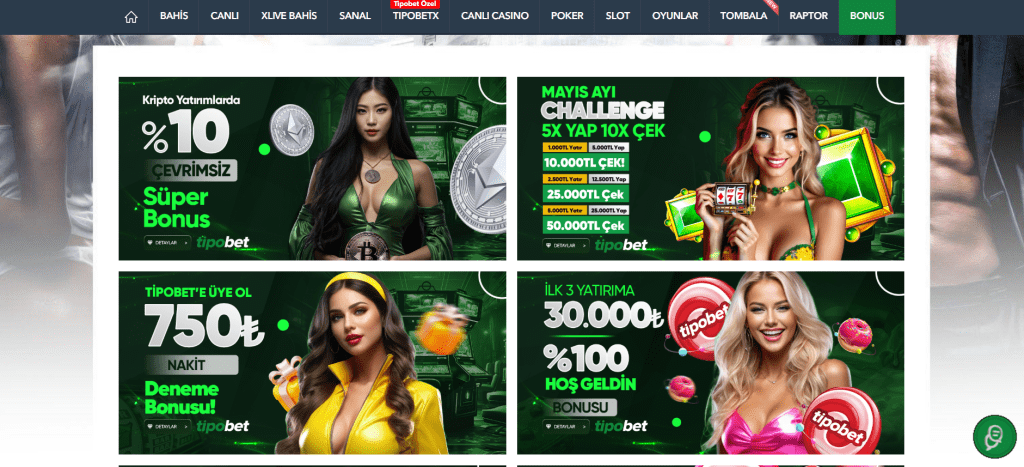Open the OYUNLAR menu item

point(675,16)
